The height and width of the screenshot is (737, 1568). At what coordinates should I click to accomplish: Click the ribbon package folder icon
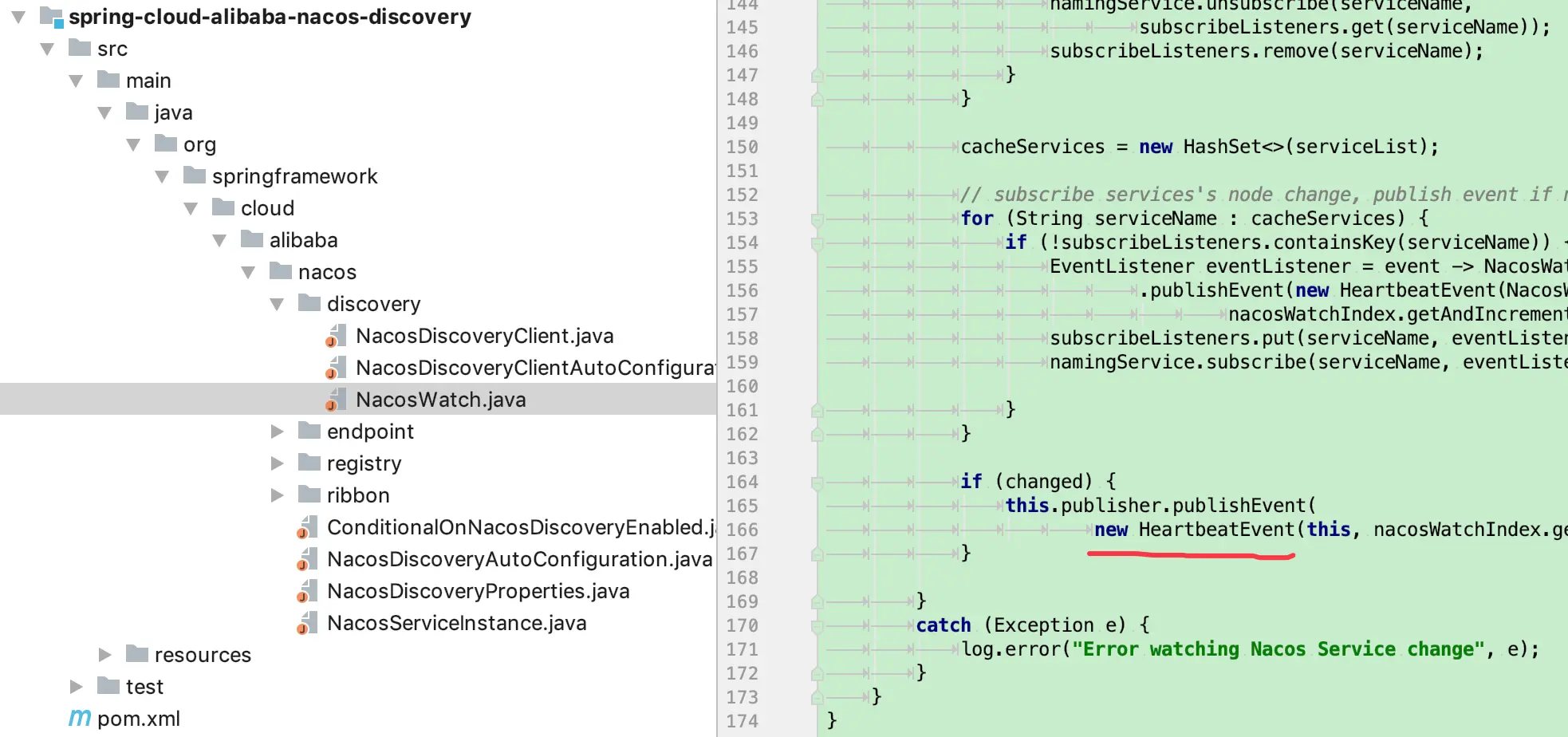309,495
